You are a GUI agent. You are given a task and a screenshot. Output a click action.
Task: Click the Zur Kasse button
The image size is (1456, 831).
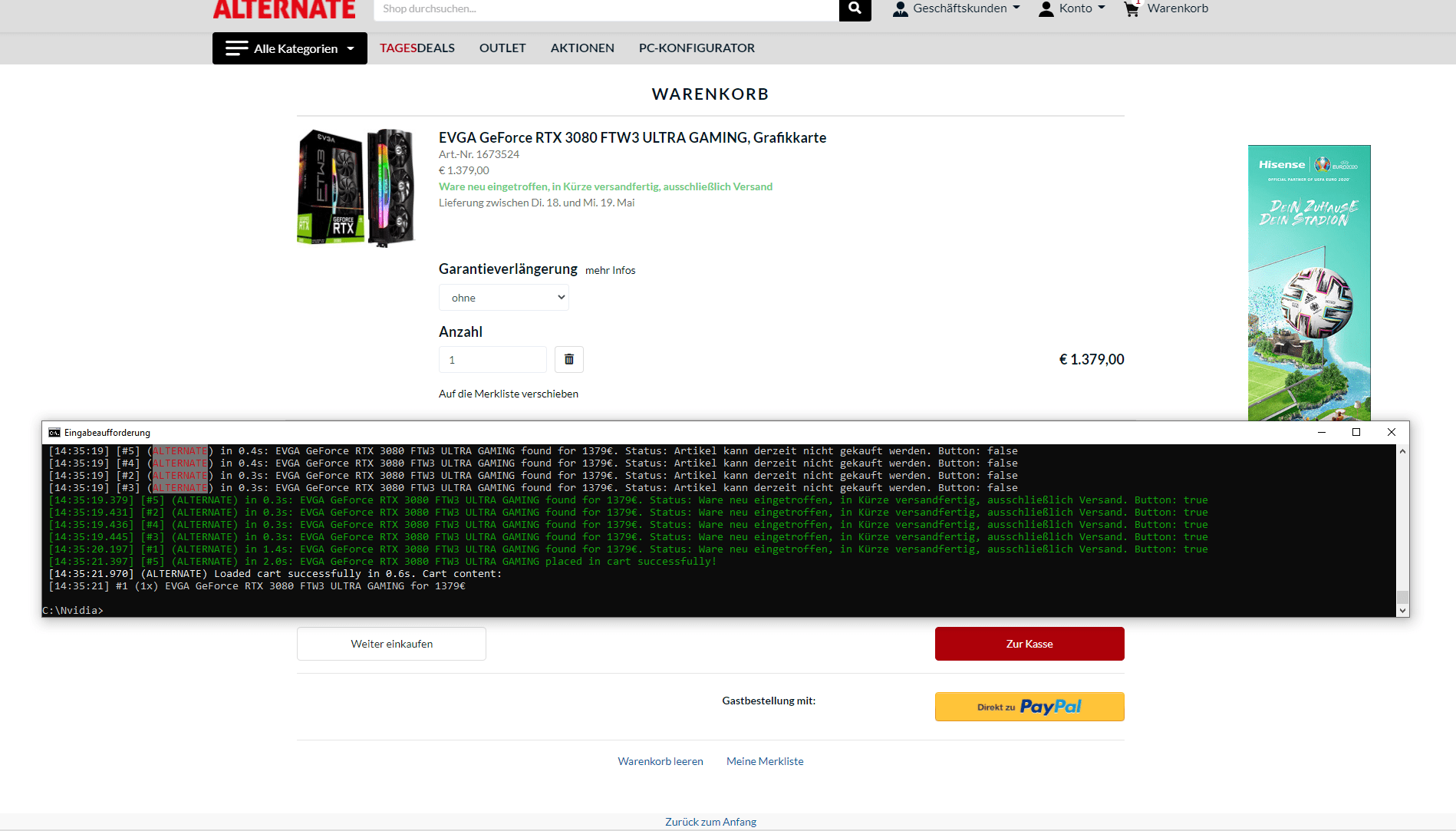pyautogui.click(x=1029, y=644)
